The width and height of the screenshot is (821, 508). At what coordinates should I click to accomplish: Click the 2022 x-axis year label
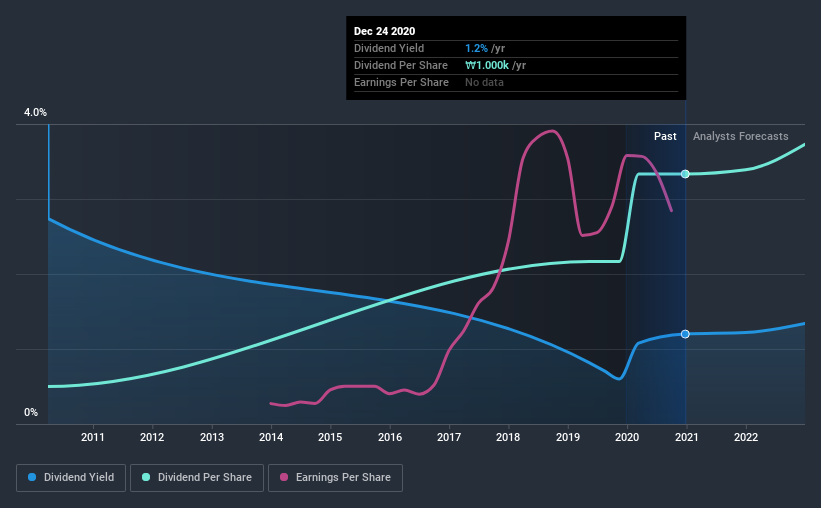(x=746, y=437)
